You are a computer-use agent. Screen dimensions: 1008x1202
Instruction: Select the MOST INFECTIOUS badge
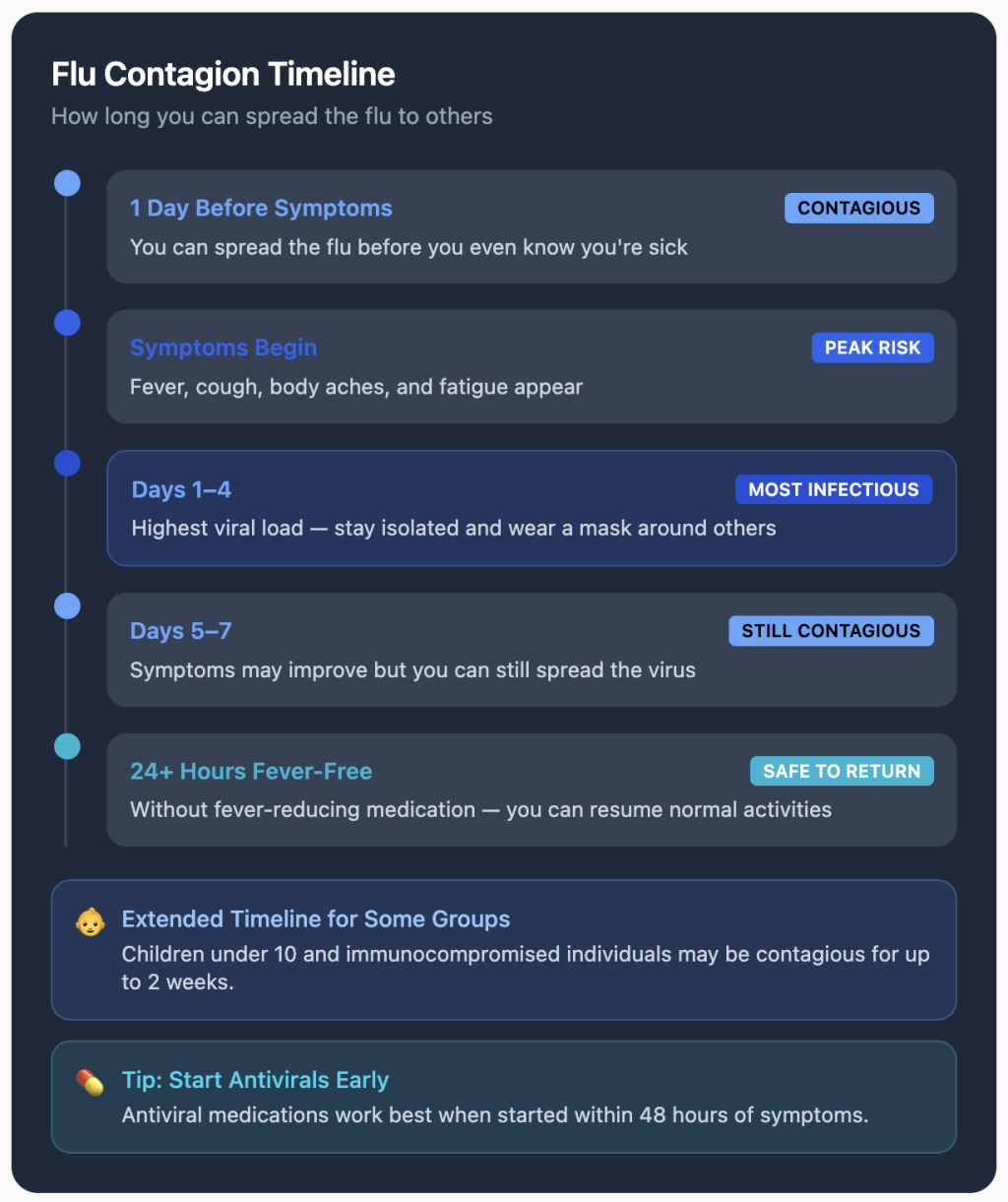coord(833,489)
